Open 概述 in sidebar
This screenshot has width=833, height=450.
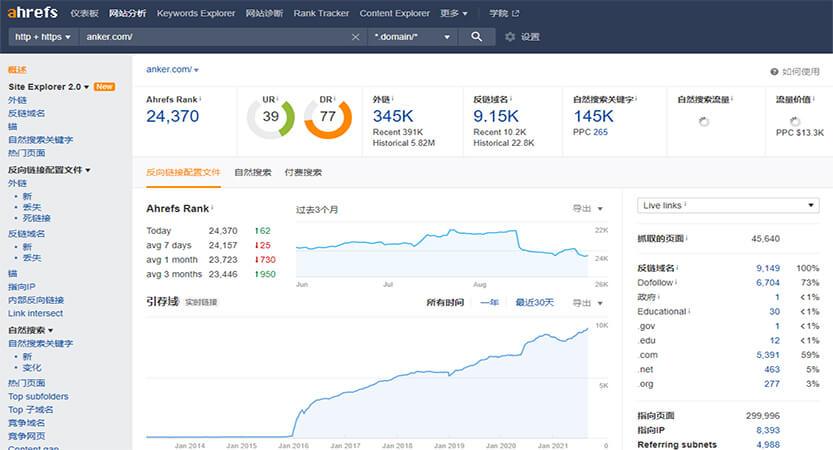click(x=18, y=70)
